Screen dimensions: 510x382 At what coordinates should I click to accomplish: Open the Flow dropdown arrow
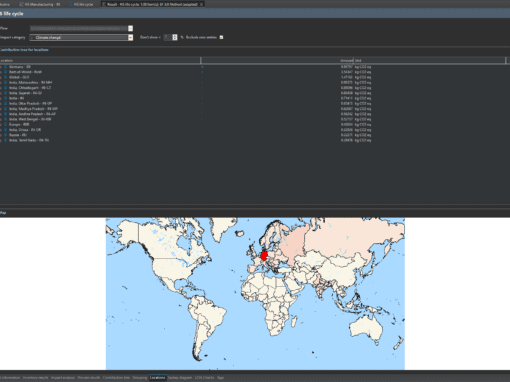tap(131, 28)
